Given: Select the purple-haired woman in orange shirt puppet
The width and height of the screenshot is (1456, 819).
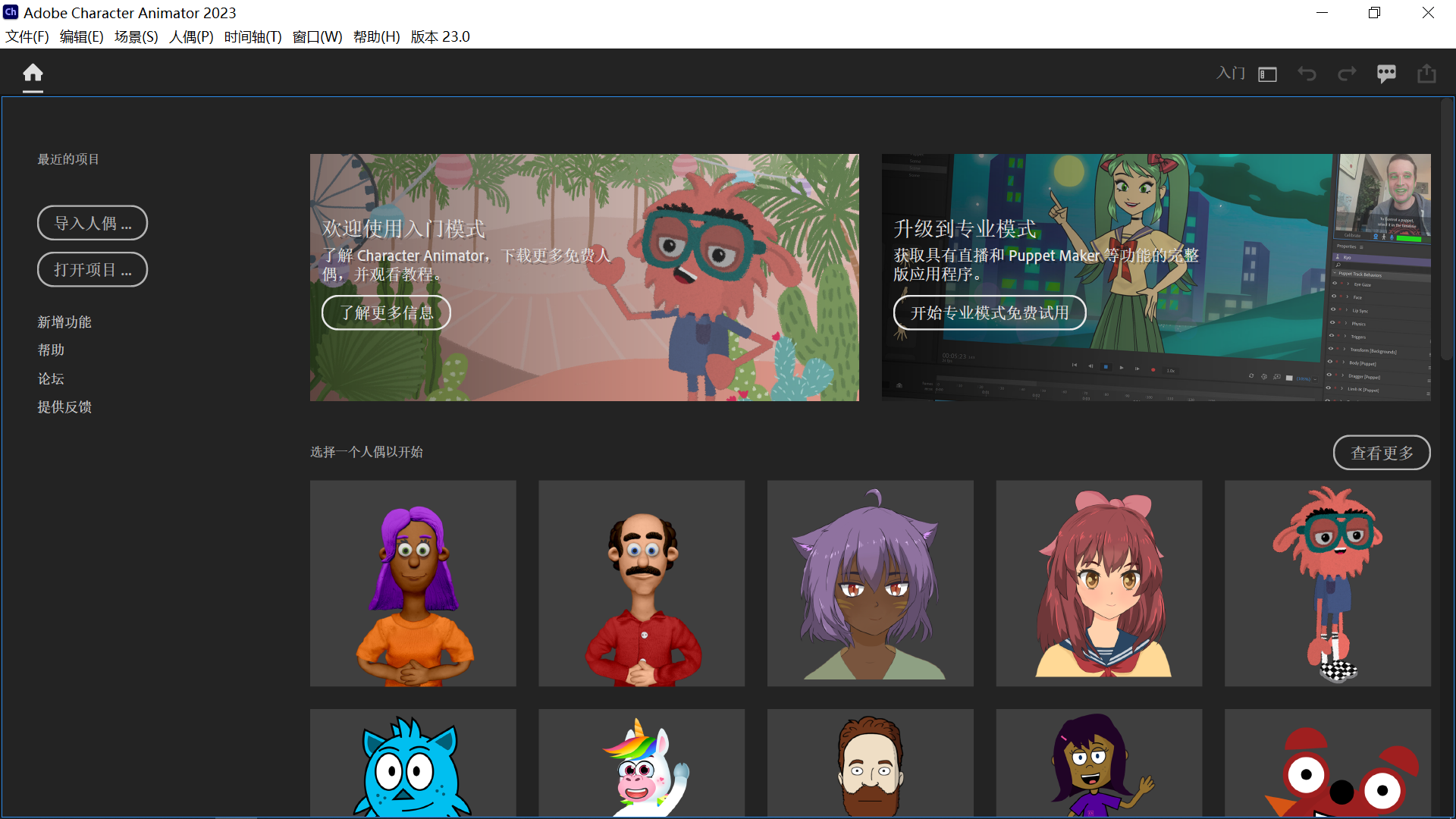Looking at the screenshot, I should (413, 583).
